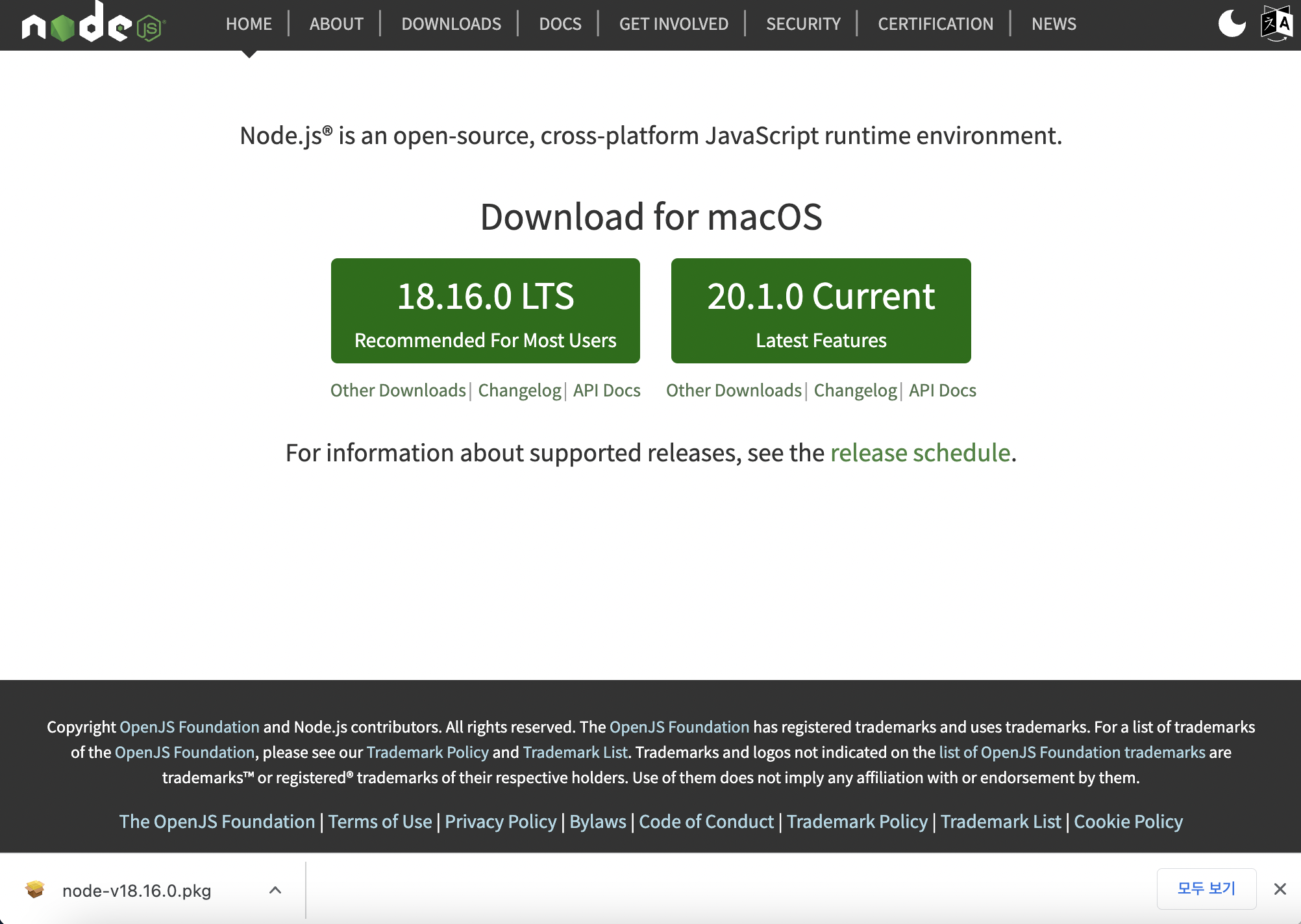Close the downloads bar

(1280, 889)
